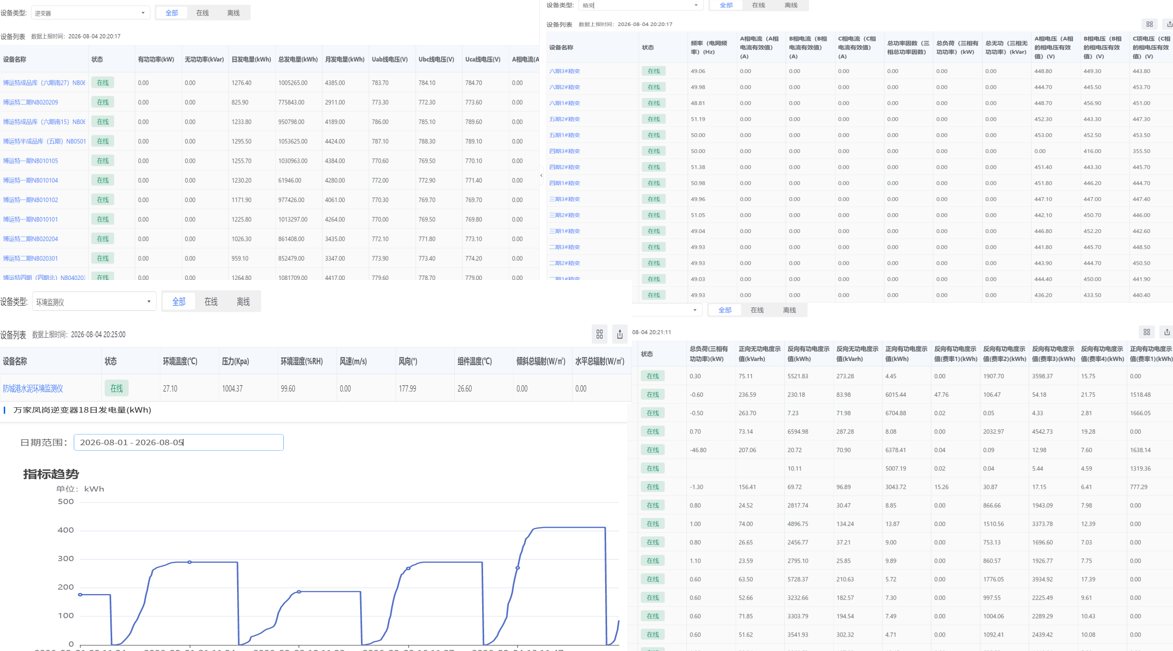Select 离线 filter beside 环境监测仪 dropdown
The image size is (1173, 651).
point(243,302)
